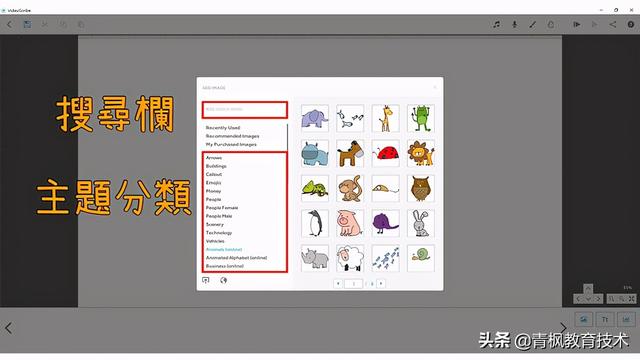Image resolution: width=640 pixels, height=360 pixels.
Task: Choose the sheep image
Action: click(350, 258)
